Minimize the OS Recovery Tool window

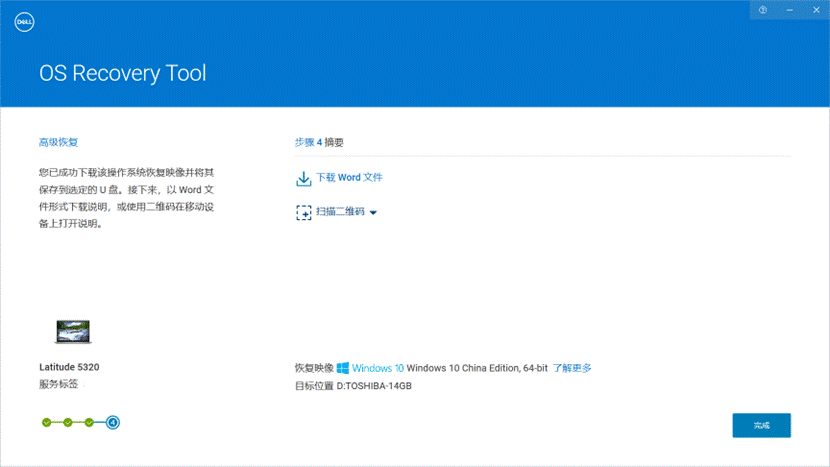pyautogui.click(x=790, y=10)
